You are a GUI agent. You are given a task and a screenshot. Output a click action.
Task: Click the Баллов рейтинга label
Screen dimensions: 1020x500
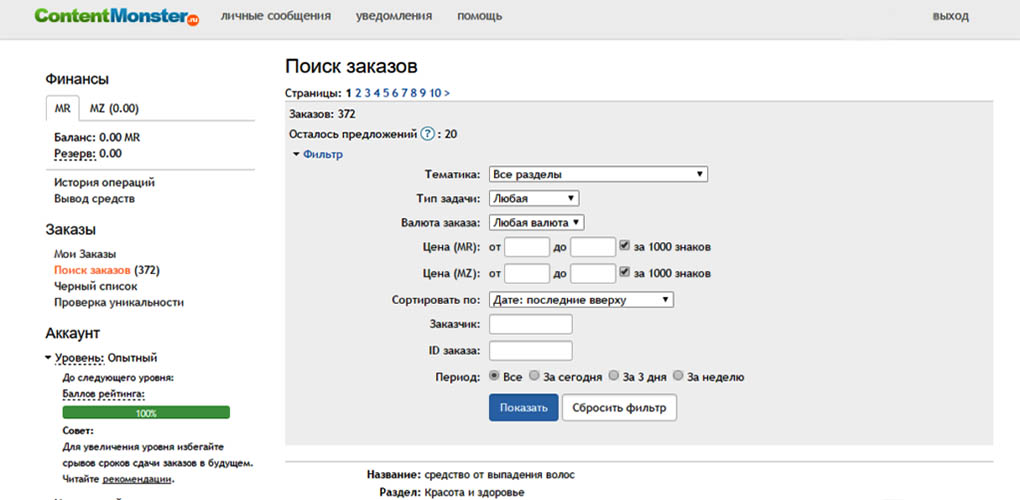tap(103, 393)
